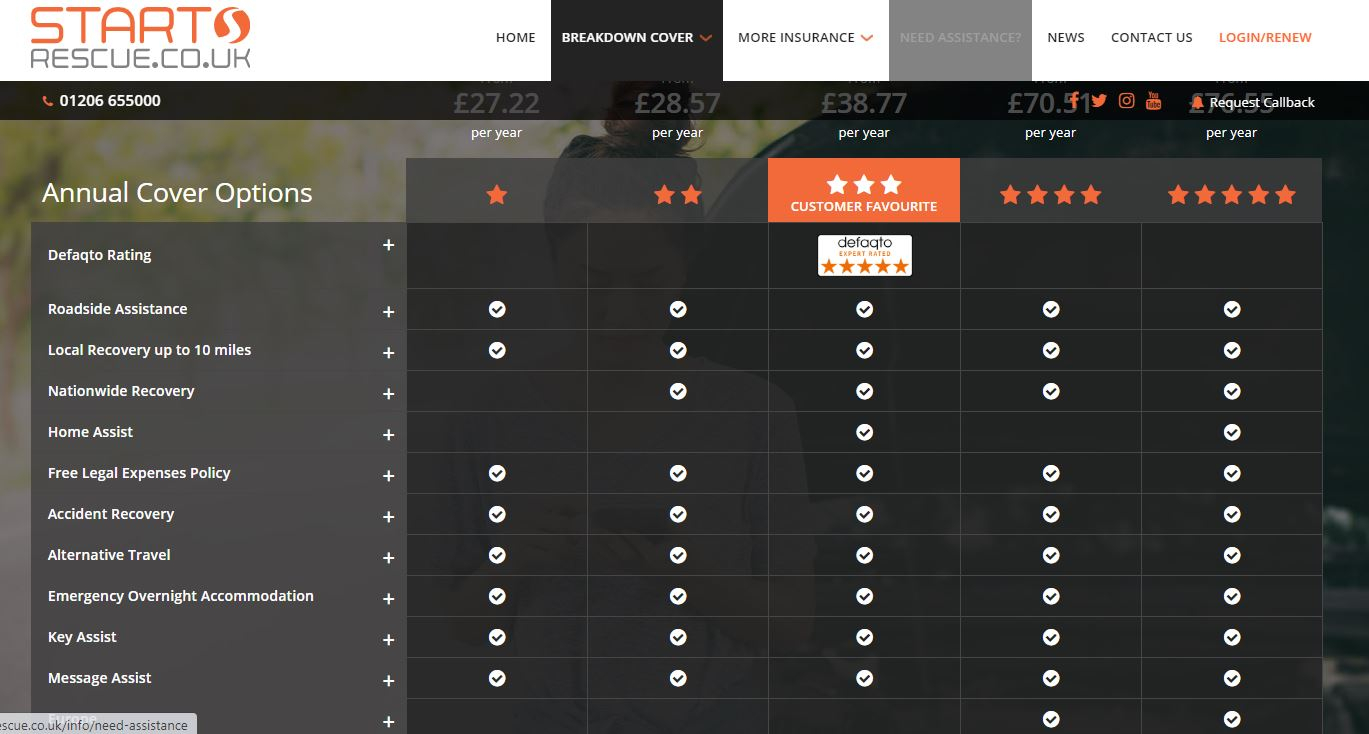This screenshot has width=1369, height=734.
Task: Expand the Accident Recovery row
Action: 388,517
